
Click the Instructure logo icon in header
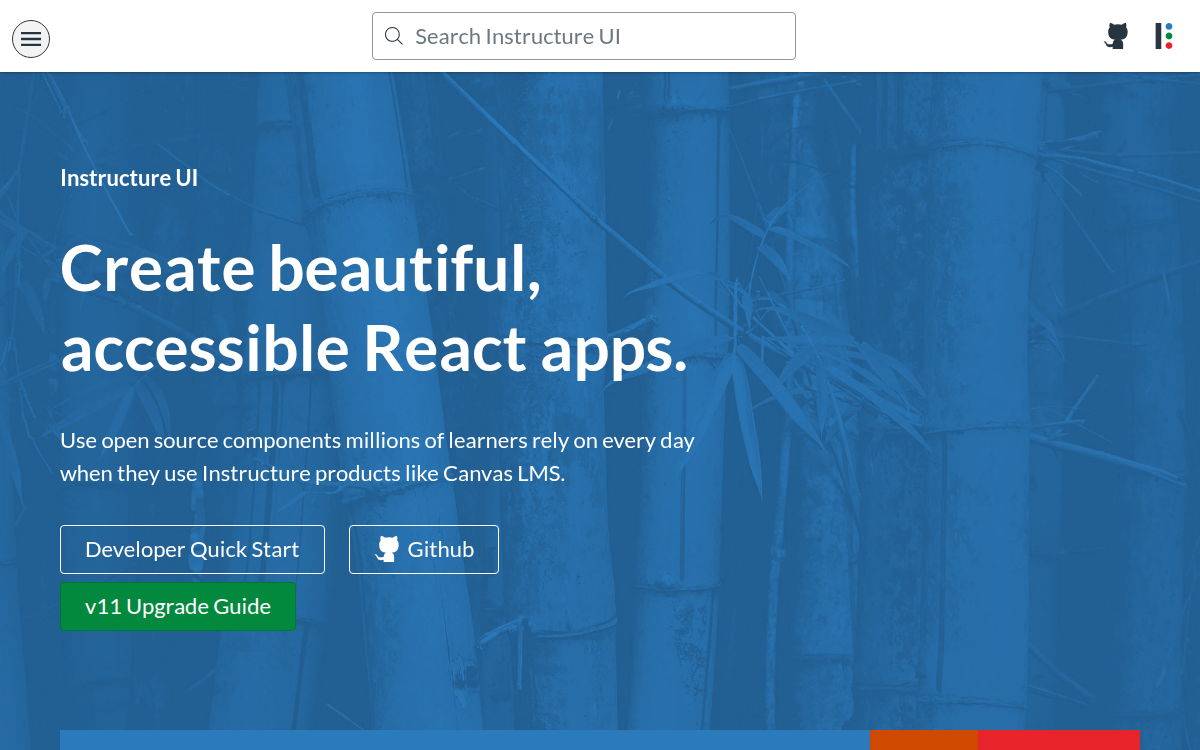coord(1164,36)
